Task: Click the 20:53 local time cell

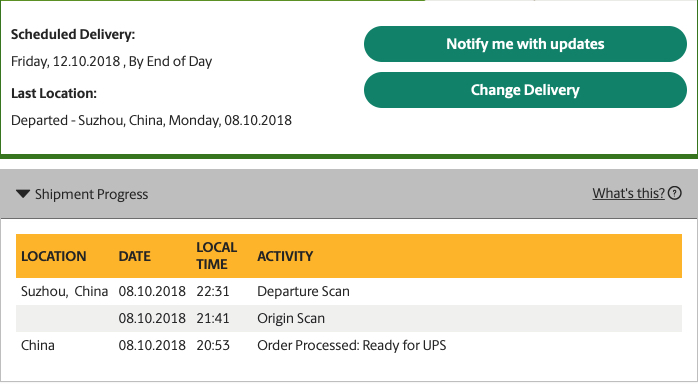Action: pos(213,345)
